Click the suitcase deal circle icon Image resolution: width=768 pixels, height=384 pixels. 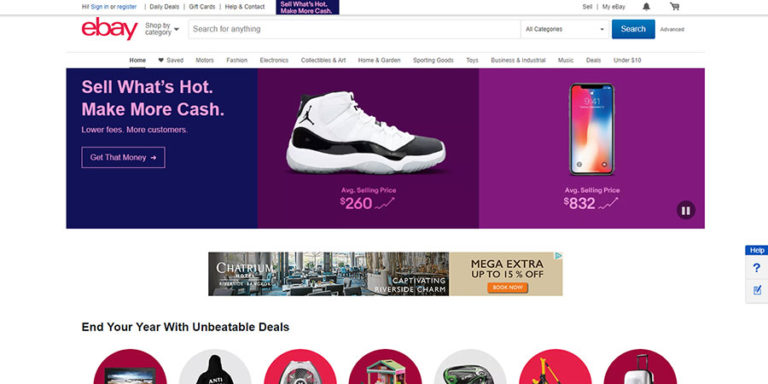coord(640,367)
